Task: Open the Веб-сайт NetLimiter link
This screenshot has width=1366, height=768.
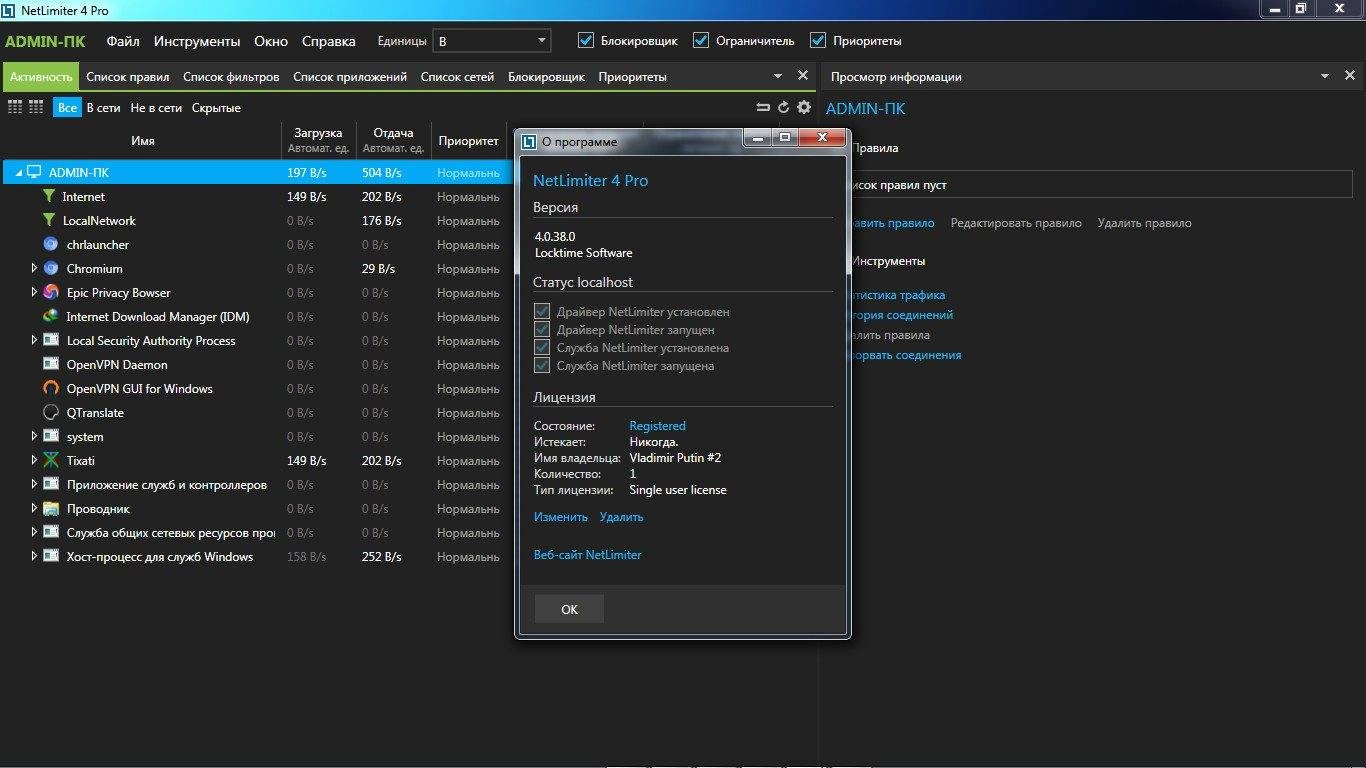Action: click(588, 554)
